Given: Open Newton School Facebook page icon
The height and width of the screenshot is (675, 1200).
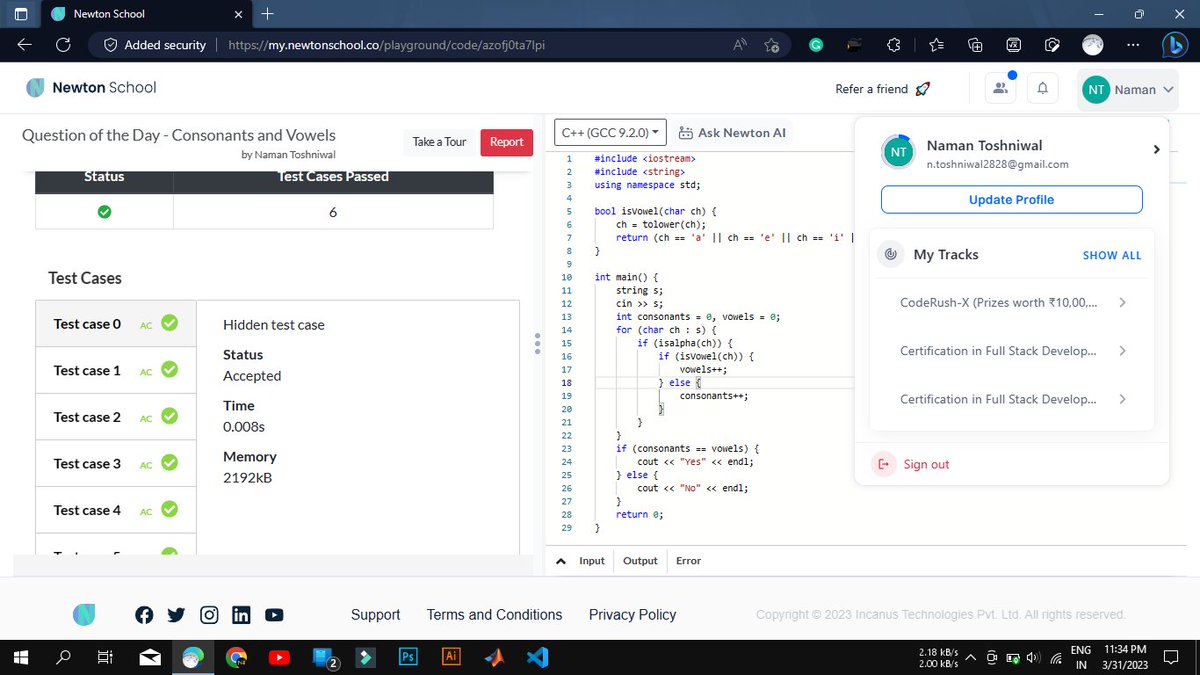Looking at the screenshot, I should click(x=144, y=615).
